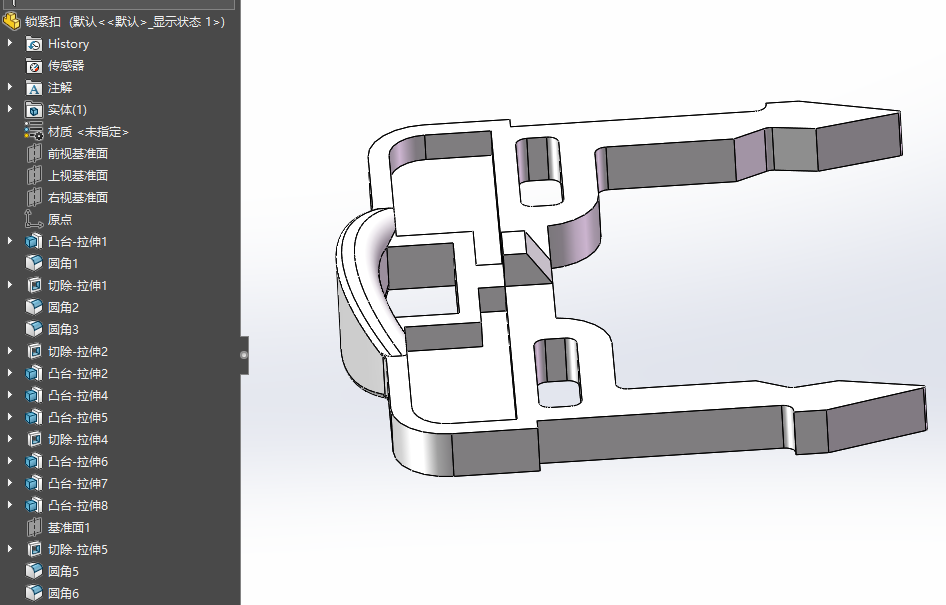Click the 凸台-拉伸6 extrude icon
The width and height of the screenshot is (946, 605).
pos(34,461)
